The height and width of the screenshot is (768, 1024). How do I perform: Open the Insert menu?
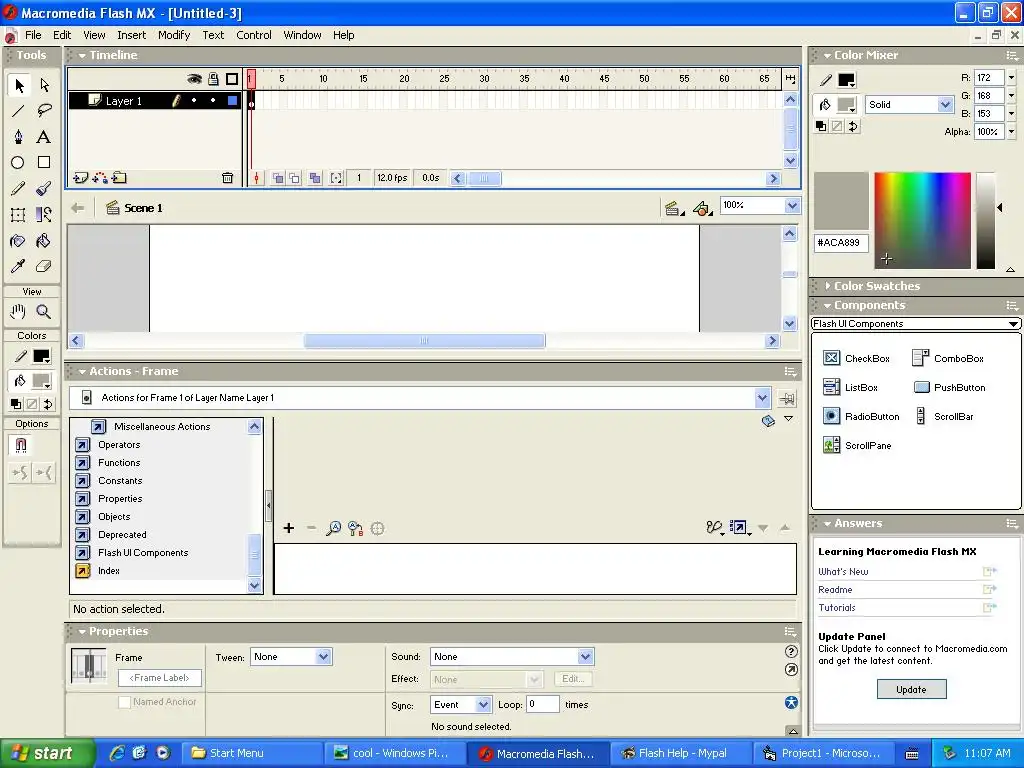point(132,35)
